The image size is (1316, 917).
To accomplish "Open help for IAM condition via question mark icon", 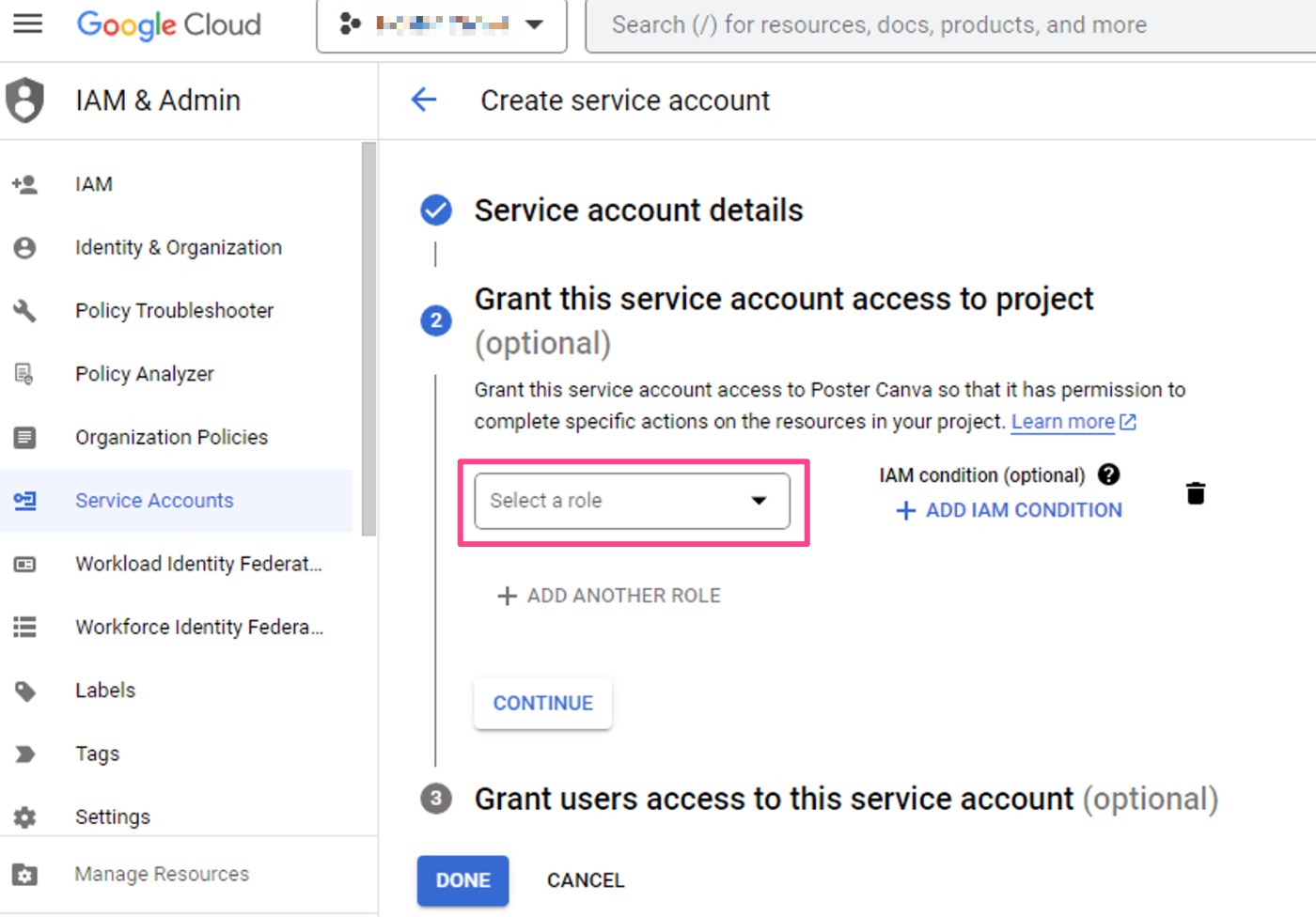I will [1108, 475].
